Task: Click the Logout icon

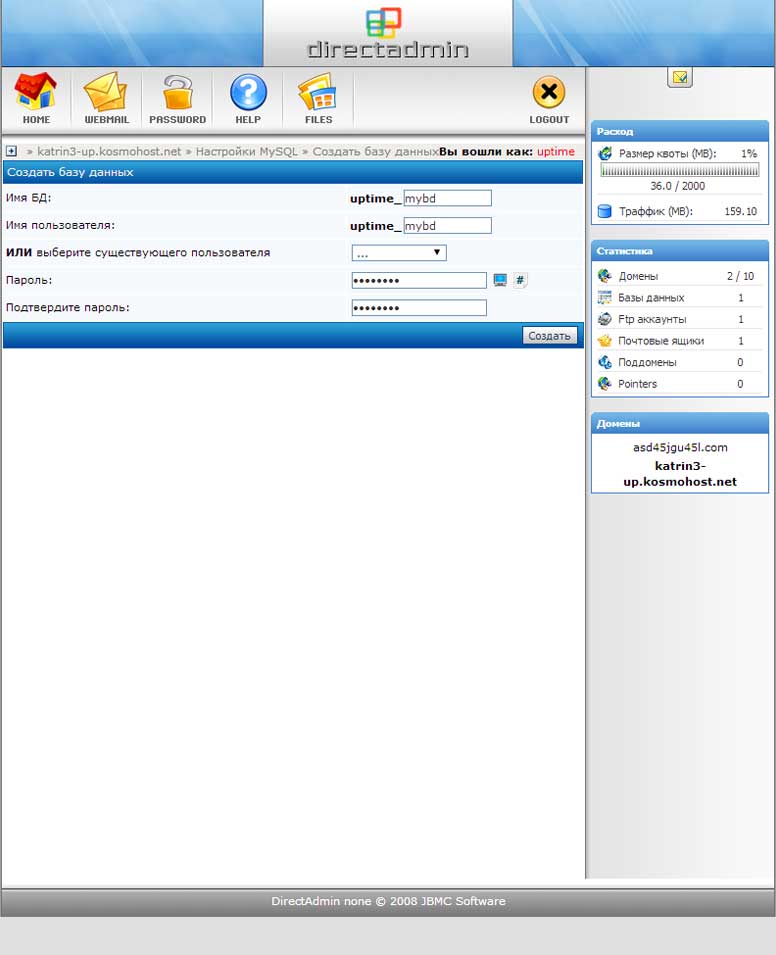Action: (549, 94)
